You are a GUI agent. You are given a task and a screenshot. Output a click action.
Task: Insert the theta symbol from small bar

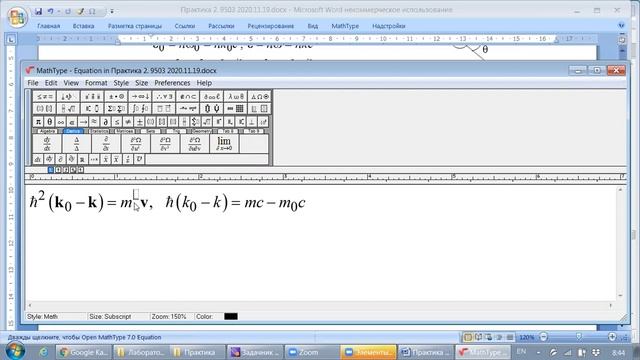click(49, 122)
